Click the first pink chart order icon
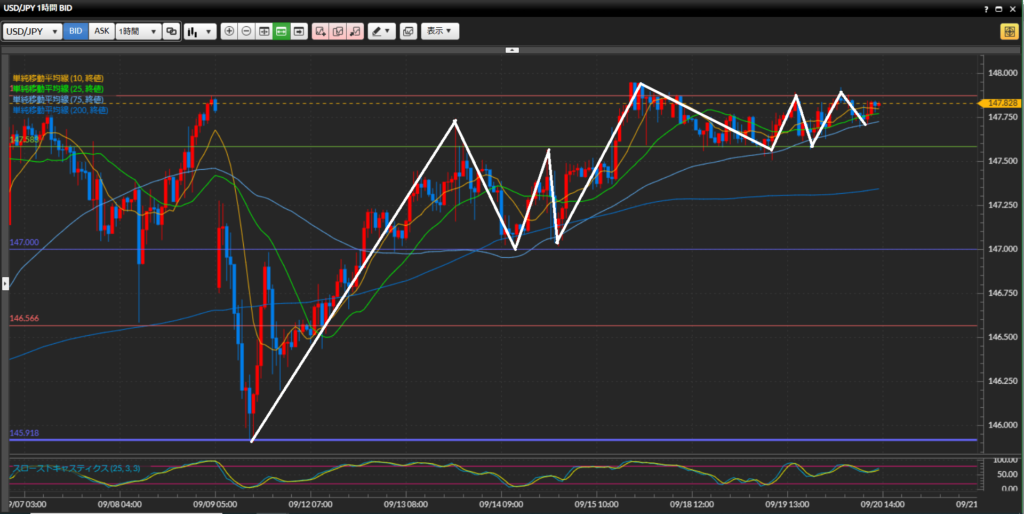The image size is (1024, 514). [320, 31]
